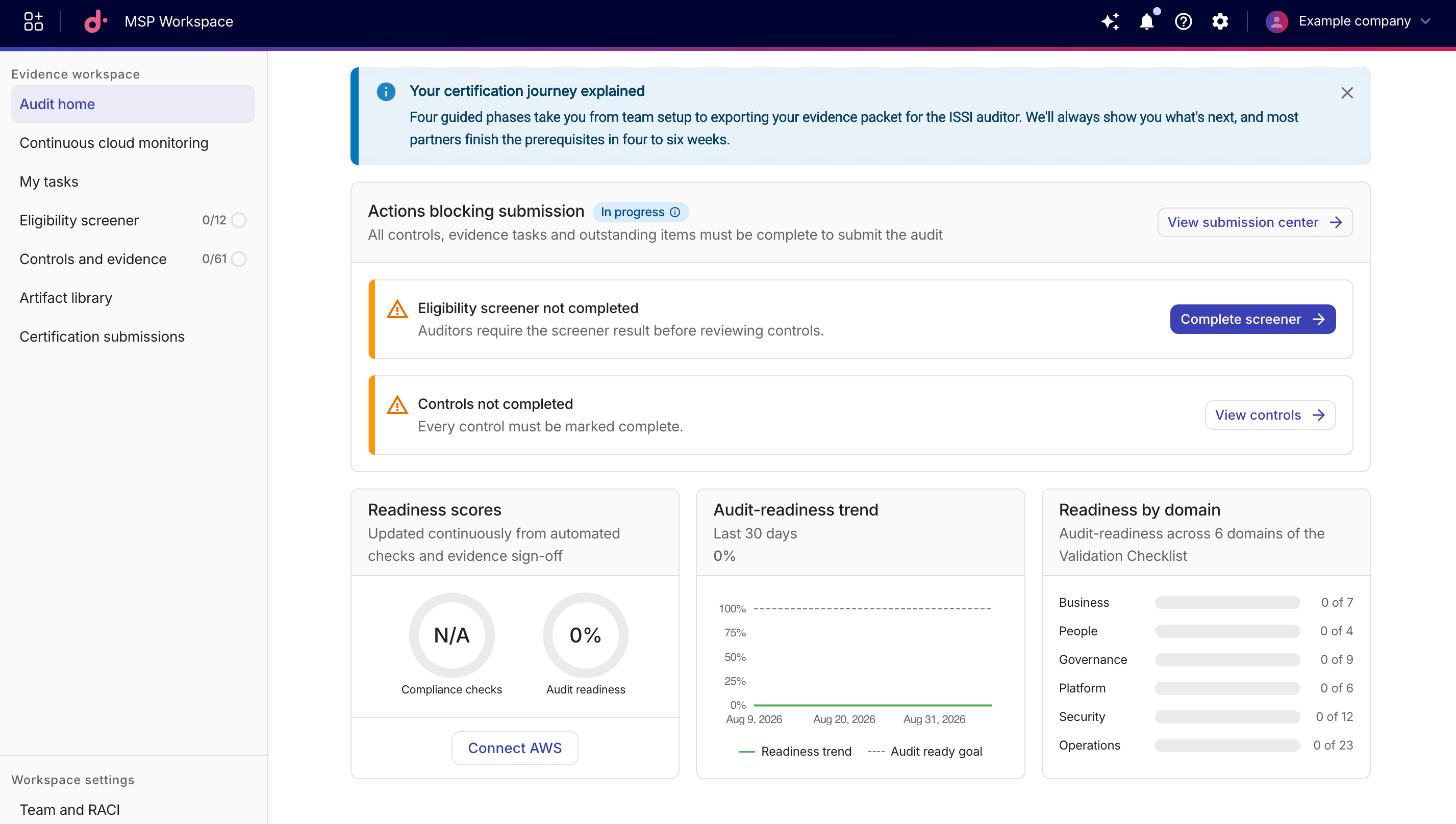
Task: Click the Audit-readiness trend heading
Action: click(795, 510)
